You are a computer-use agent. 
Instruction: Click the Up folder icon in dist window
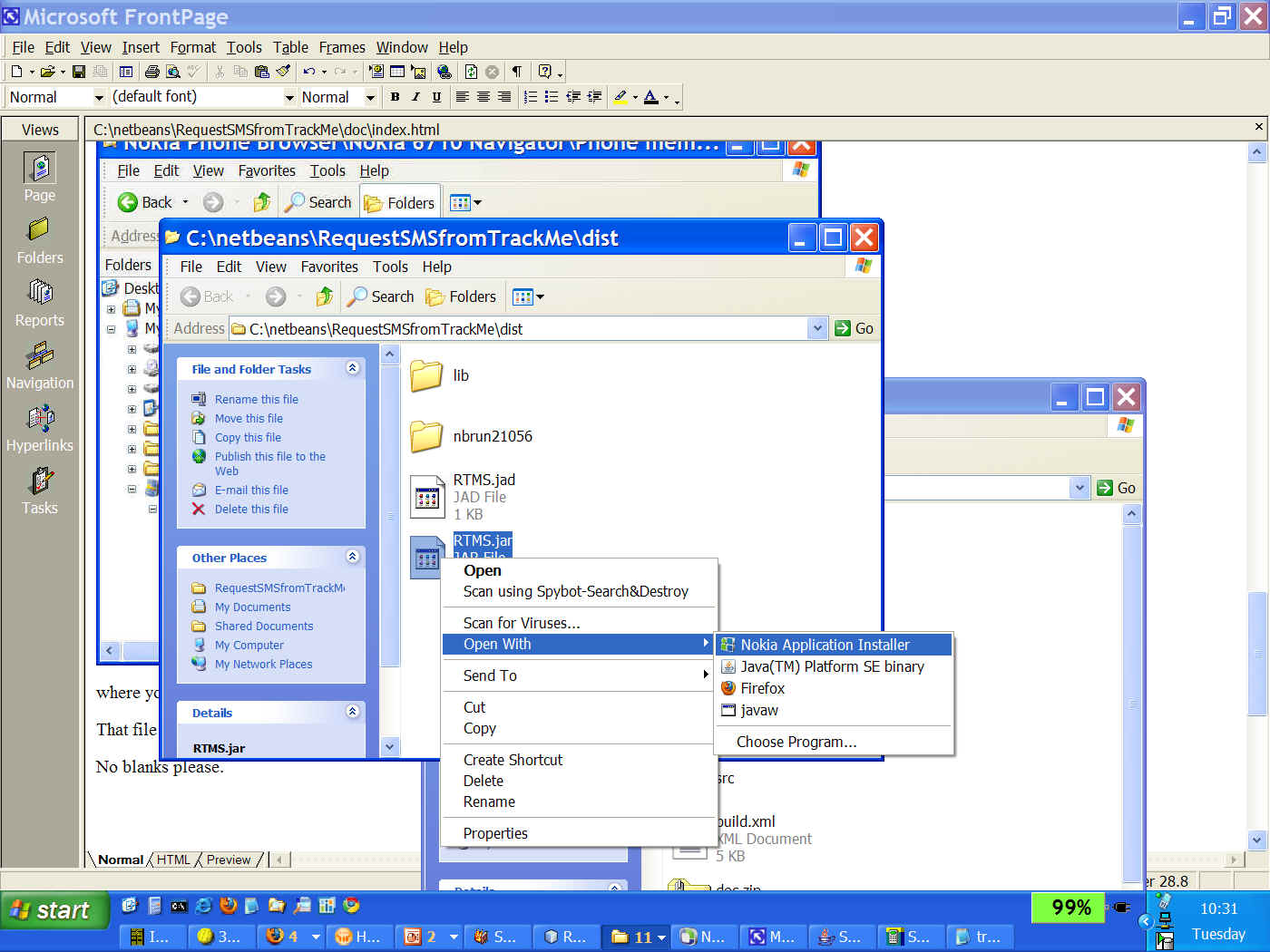pyautogui.click(x=324, y=296)
